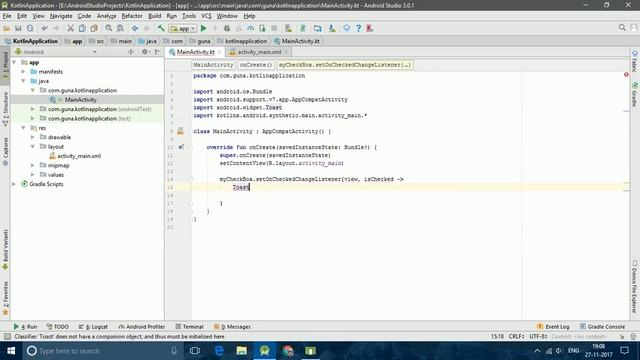The width and height of the screenshot is (640, 360).
Task: Expand the mipmap folder
Action: pyautogui.click(x=33, y=166)
